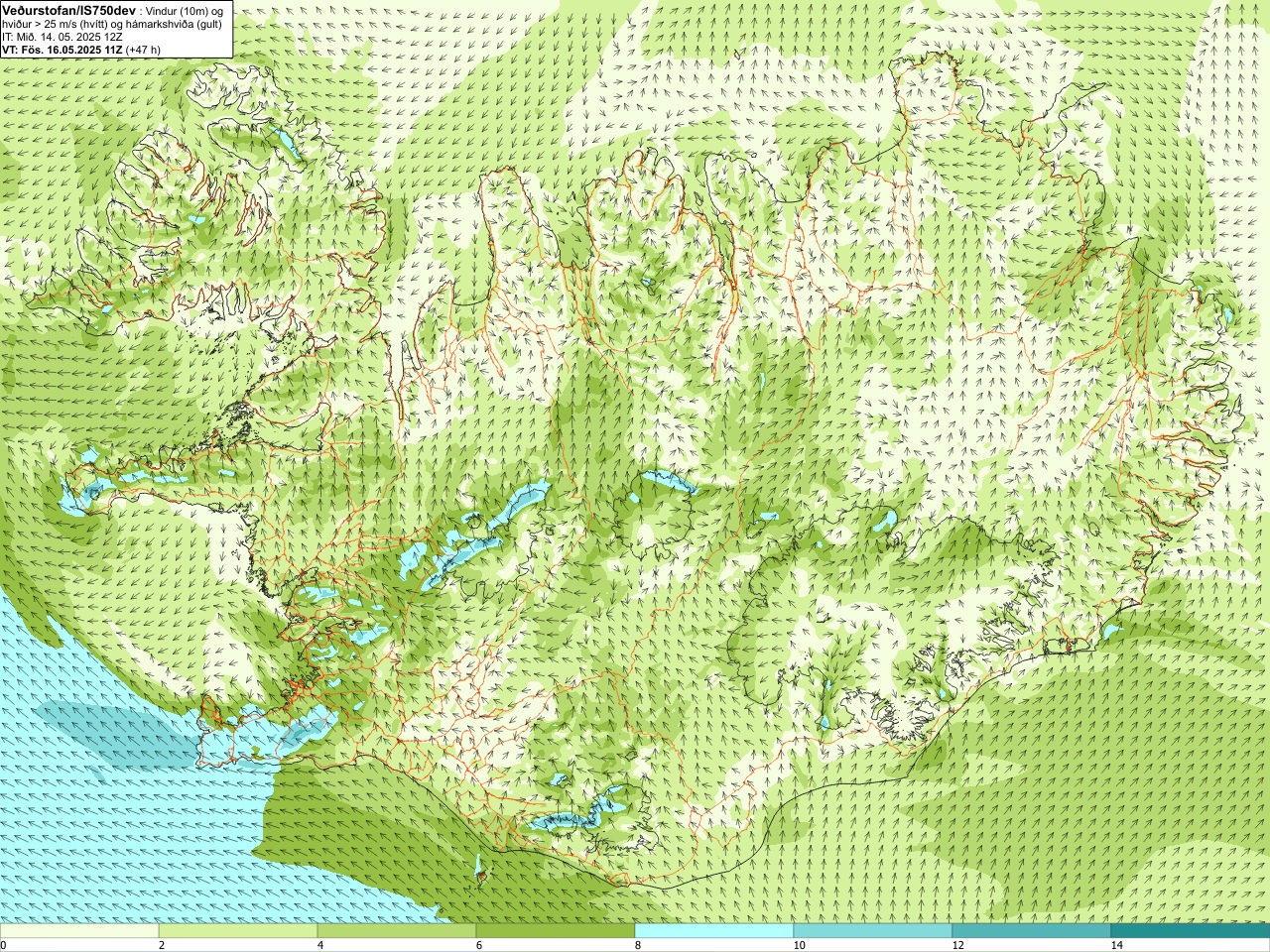Click the legend scale label "14"
The height and width of the screenshot is (952, 1270).
coord(1116,945)
